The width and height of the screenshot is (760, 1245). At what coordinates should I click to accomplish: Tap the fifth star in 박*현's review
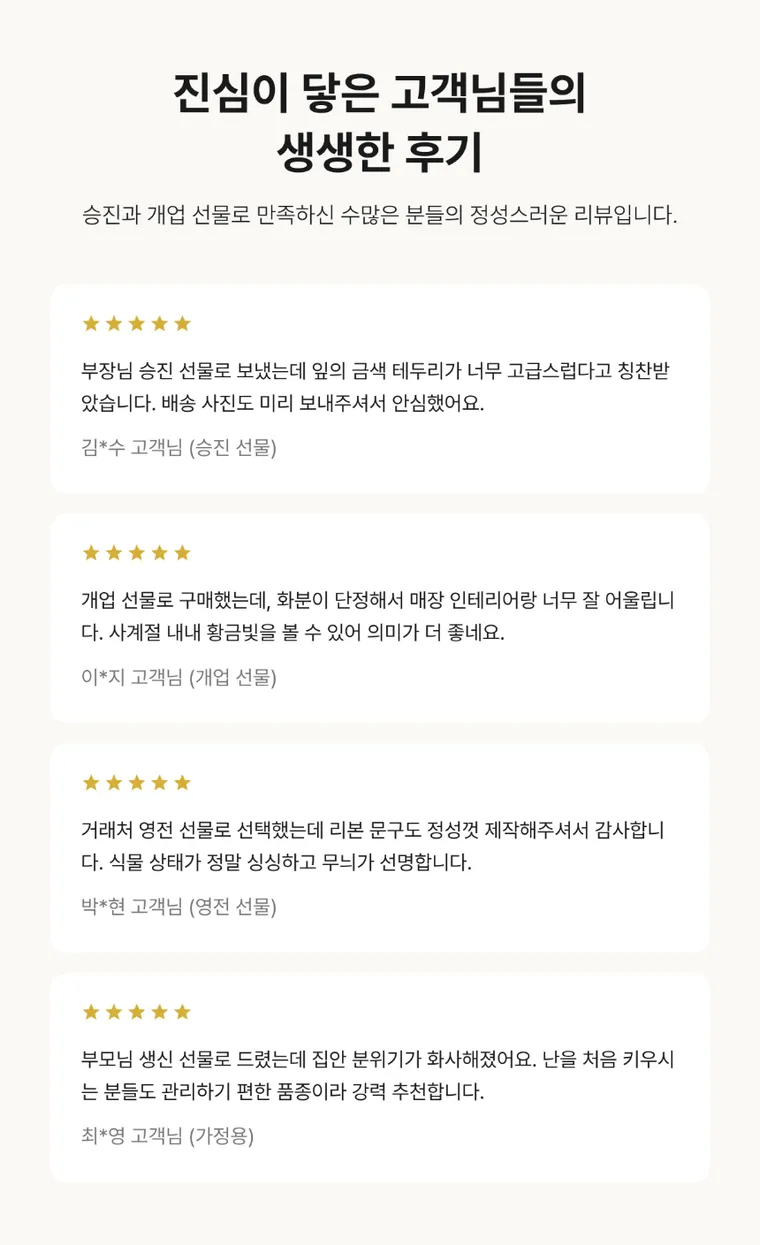(x=182, y=783)
